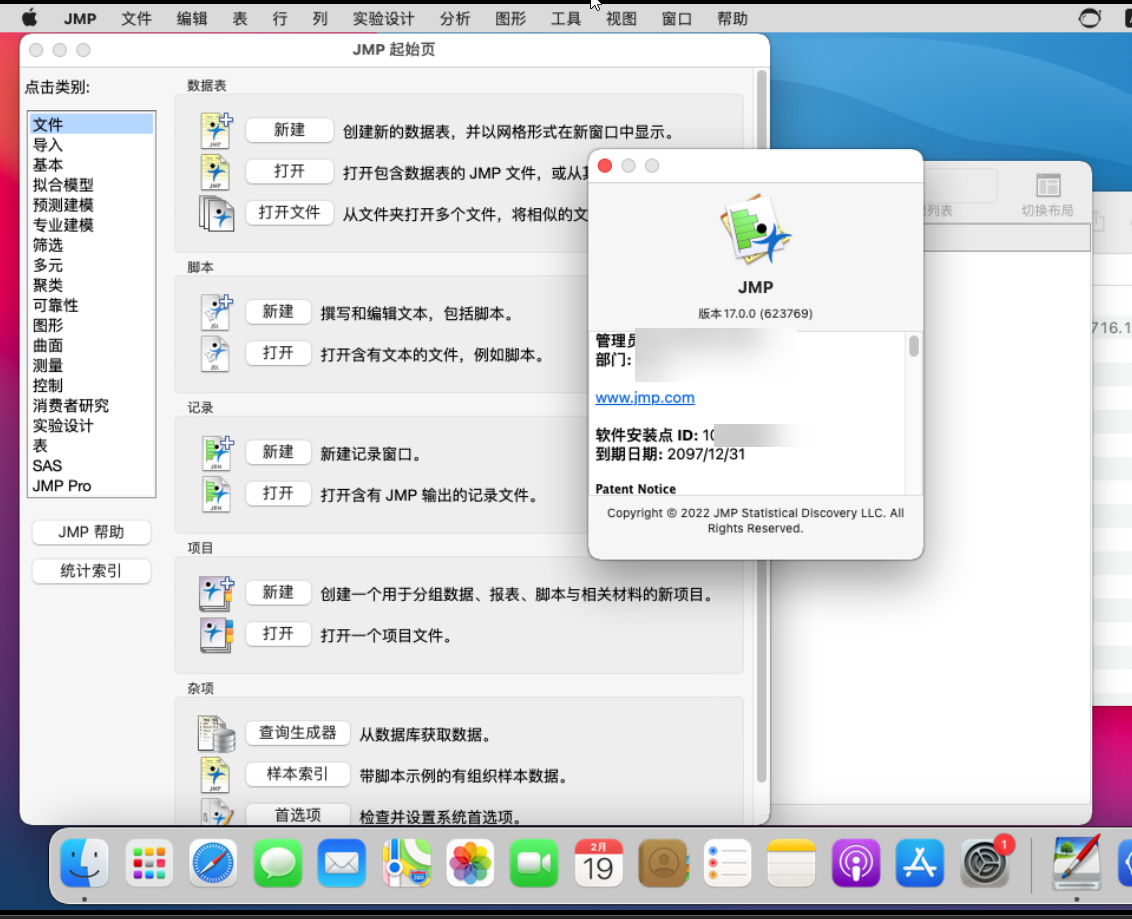This screenshot has height=919, width=1132.
Task: Click 打开 button for journal file
Action: 278,494
